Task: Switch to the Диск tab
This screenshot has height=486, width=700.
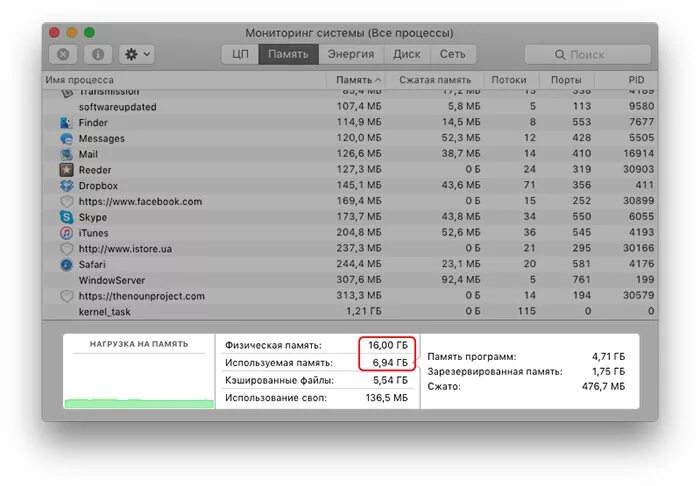Action: [407, 54]
